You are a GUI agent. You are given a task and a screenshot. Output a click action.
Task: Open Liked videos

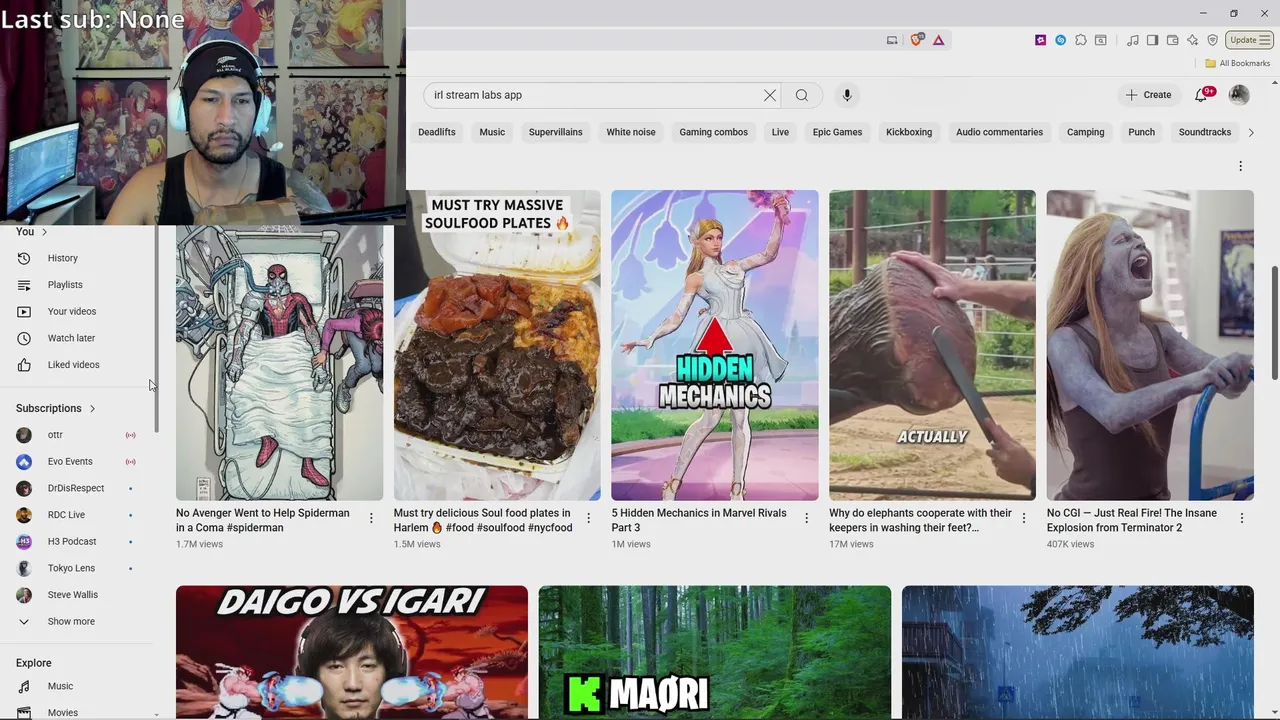78,365
